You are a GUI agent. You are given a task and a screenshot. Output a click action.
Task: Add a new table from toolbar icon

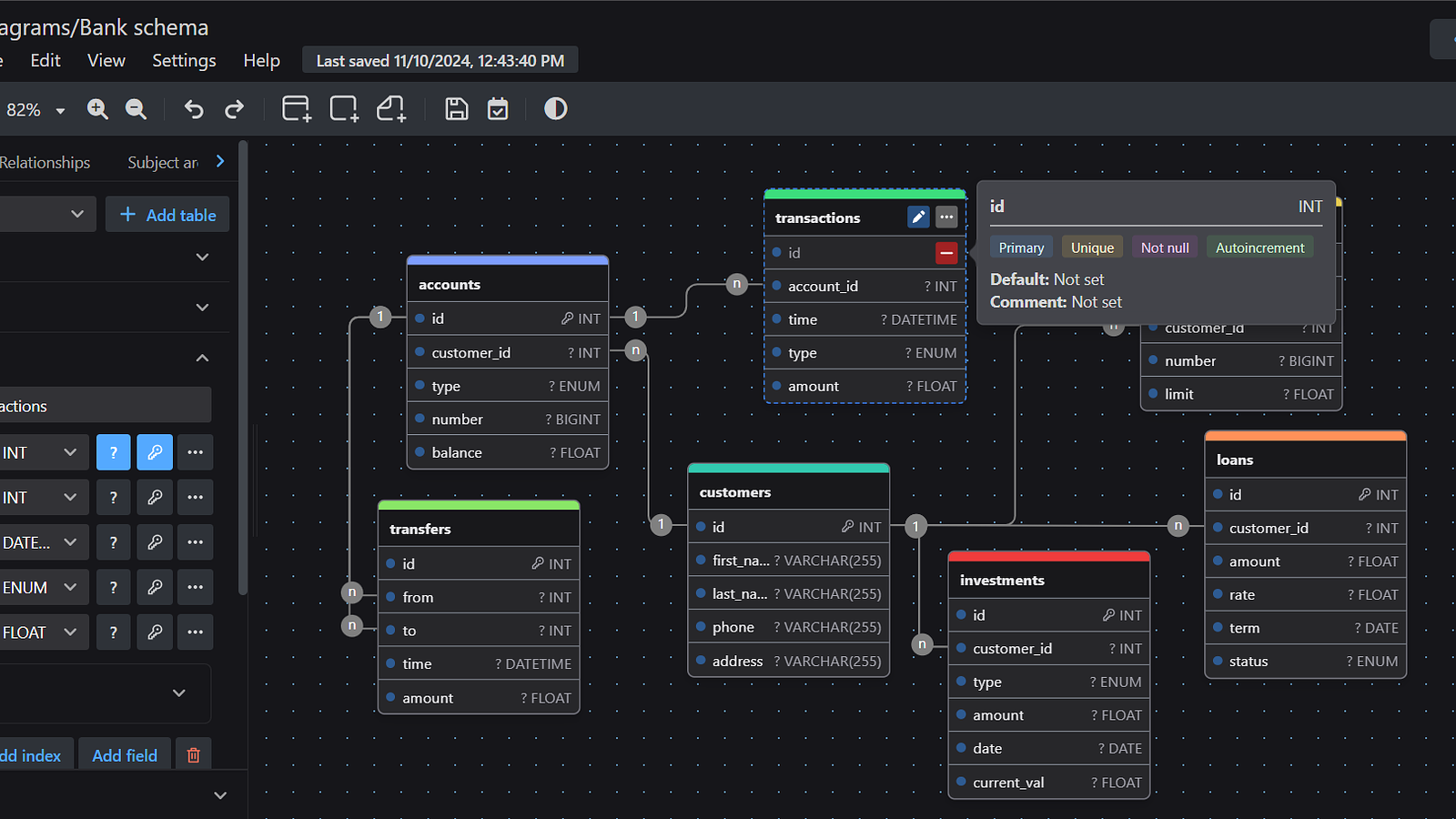click(x=296, y=109)
